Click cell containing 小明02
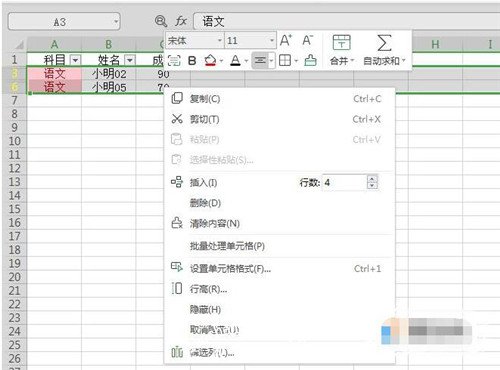500x370 pixels. (109, 73)
